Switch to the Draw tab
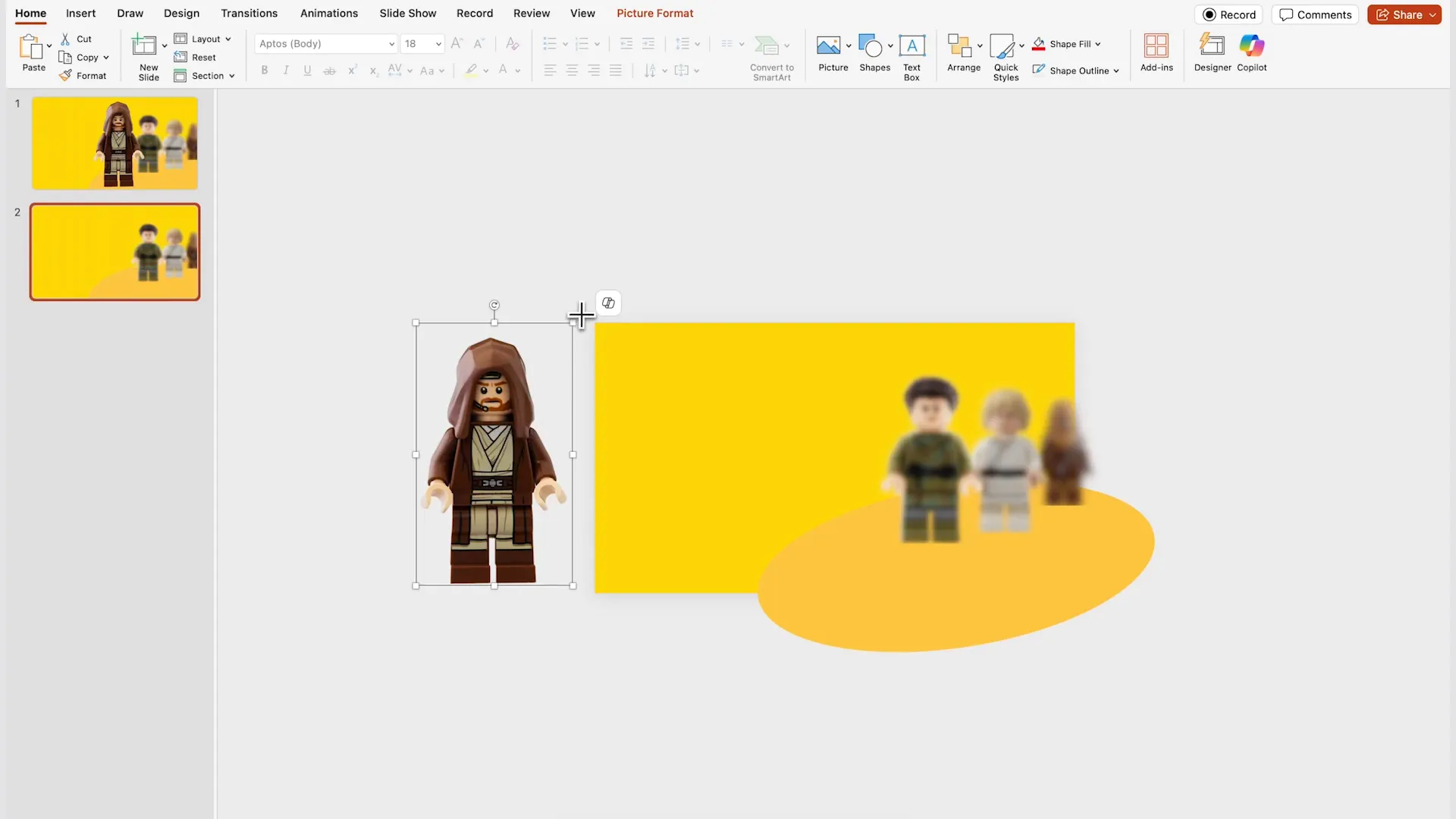This screenshot has width=1456, height=819. [130, 13]
